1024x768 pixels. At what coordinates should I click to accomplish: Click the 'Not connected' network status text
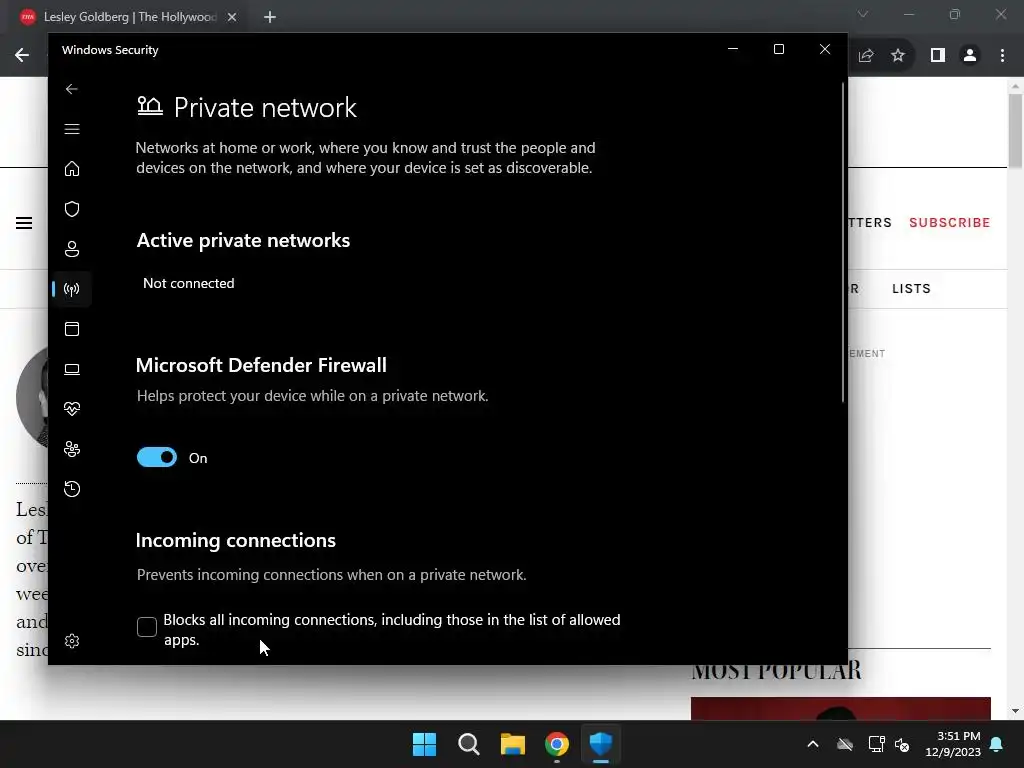point(189,283)
